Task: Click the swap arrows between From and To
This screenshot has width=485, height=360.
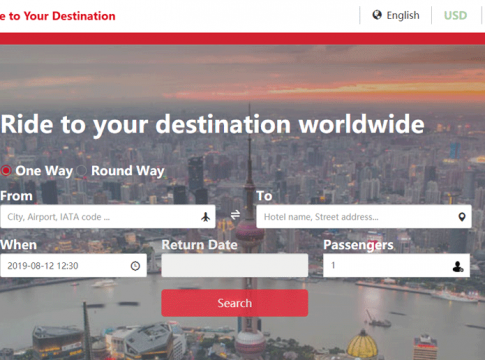Action: pos(236,215)
